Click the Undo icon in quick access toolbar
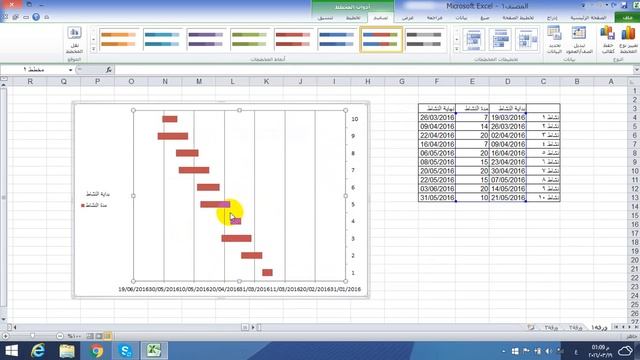640x360 pixels. (x=613, y=6)
